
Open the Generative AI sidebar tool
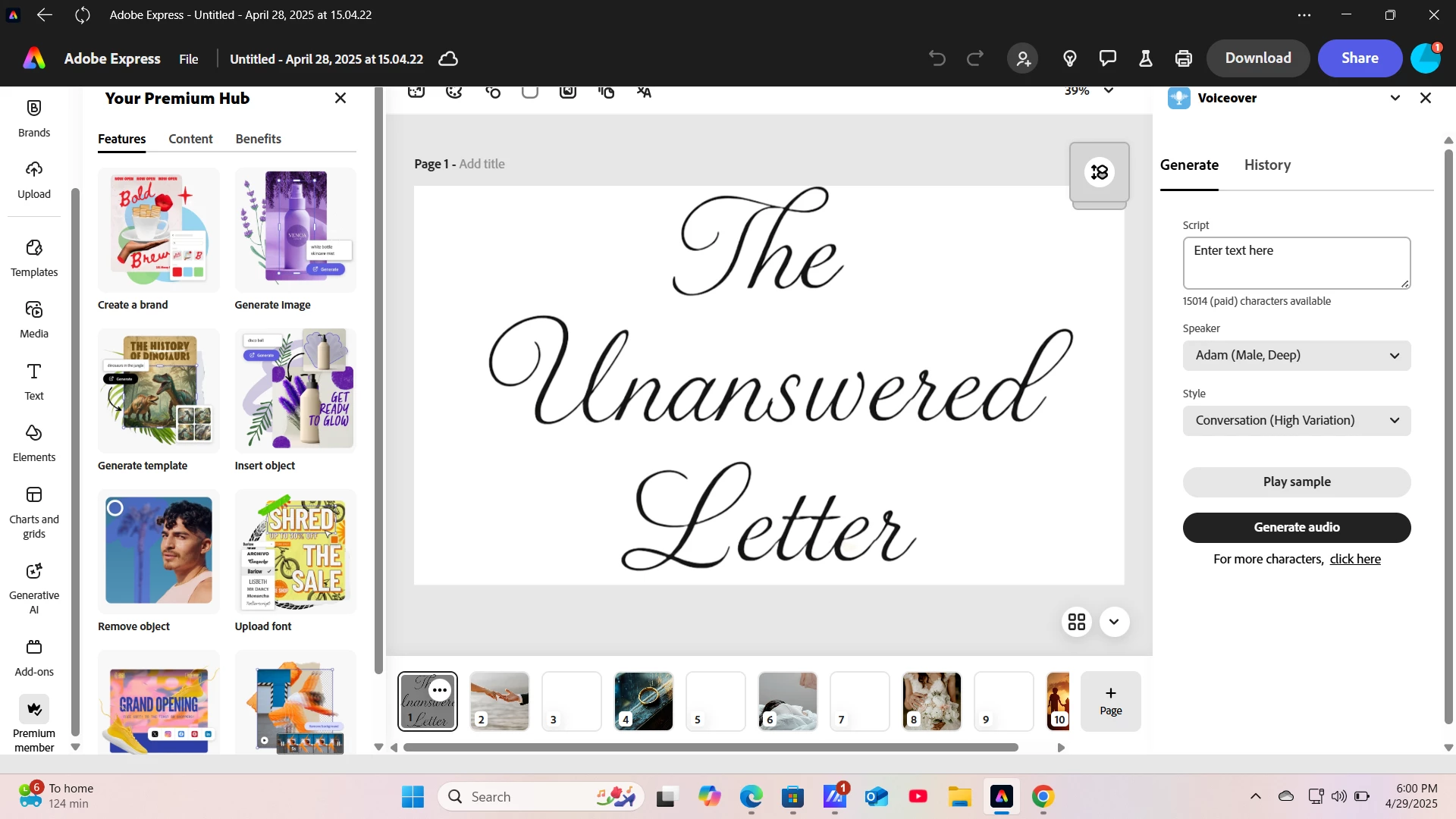point(34,588)
